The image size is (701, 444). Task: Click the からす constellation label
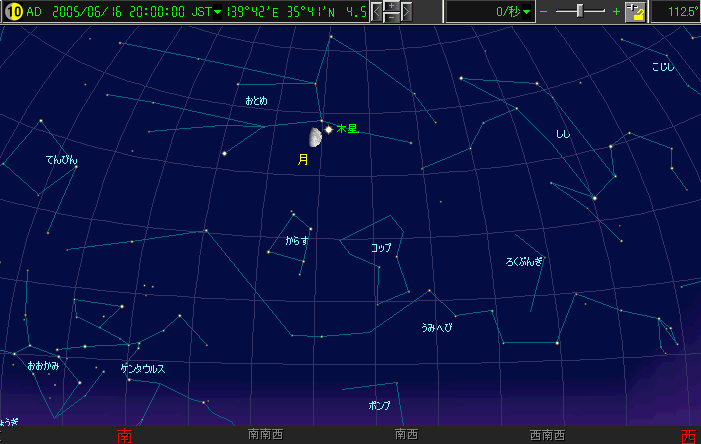[x=297, y=241]
